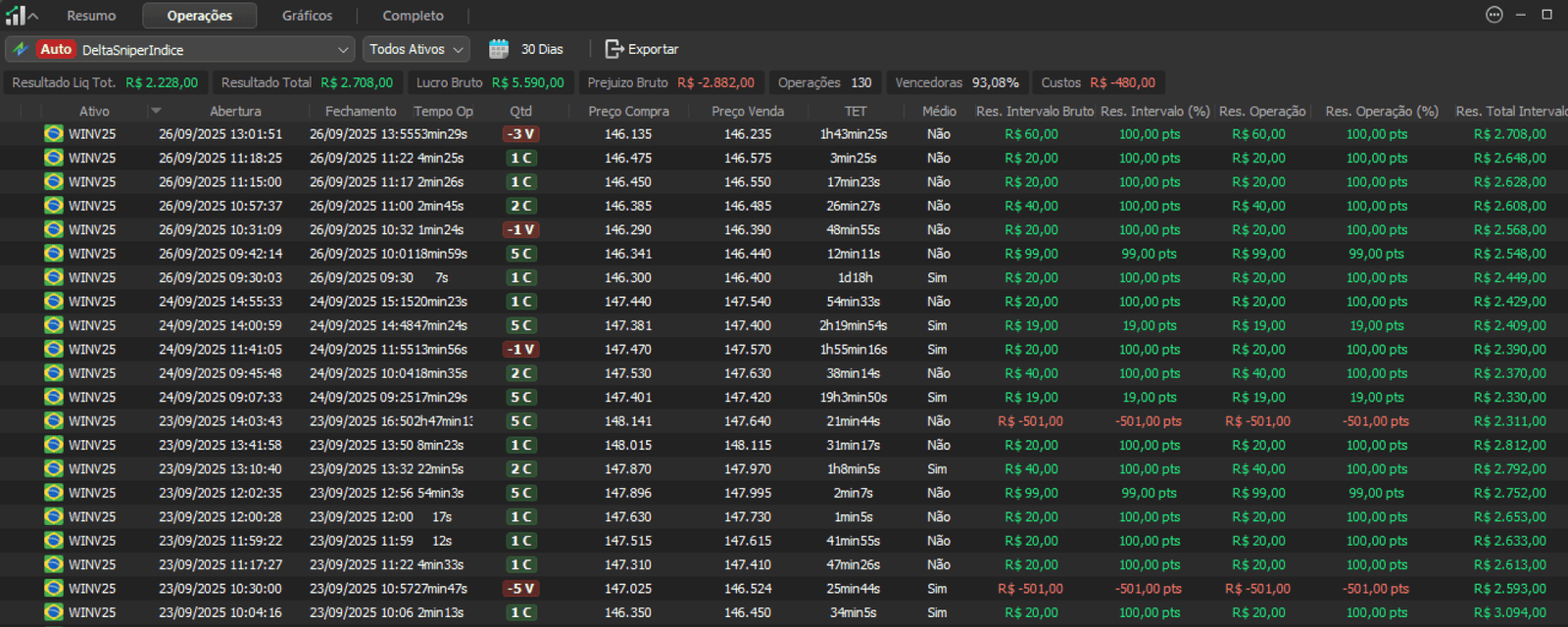The width and height of the screenshot is (1568, 627).
Task: Click the red Auto badge
Action: pyautogui.click(x=56, y=49)
